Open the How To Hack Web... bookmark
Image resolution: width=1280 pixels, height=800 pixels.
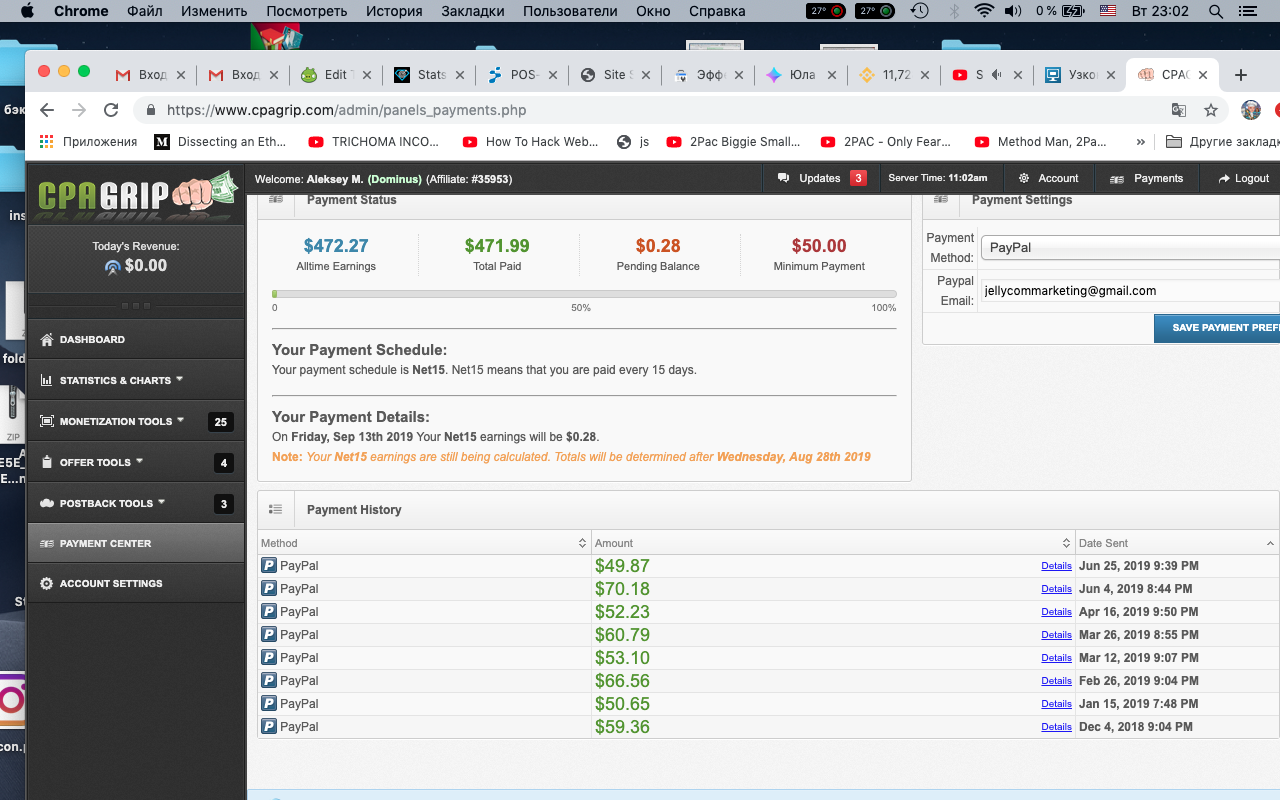(530, 142)
